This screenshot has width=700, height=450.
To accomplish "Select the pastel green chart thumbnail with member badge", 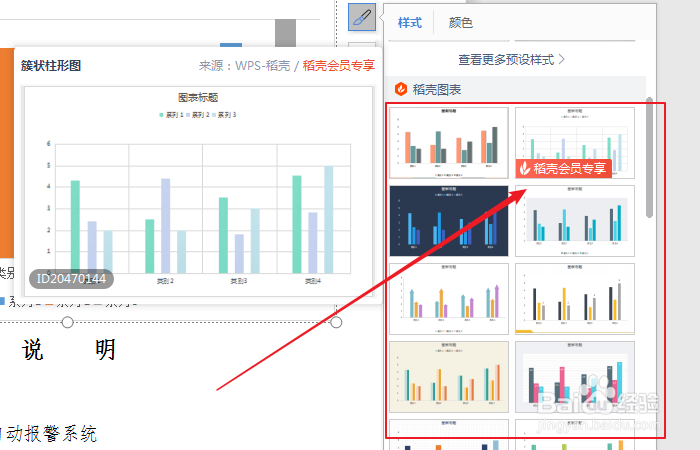I will (x=575, y=142).
